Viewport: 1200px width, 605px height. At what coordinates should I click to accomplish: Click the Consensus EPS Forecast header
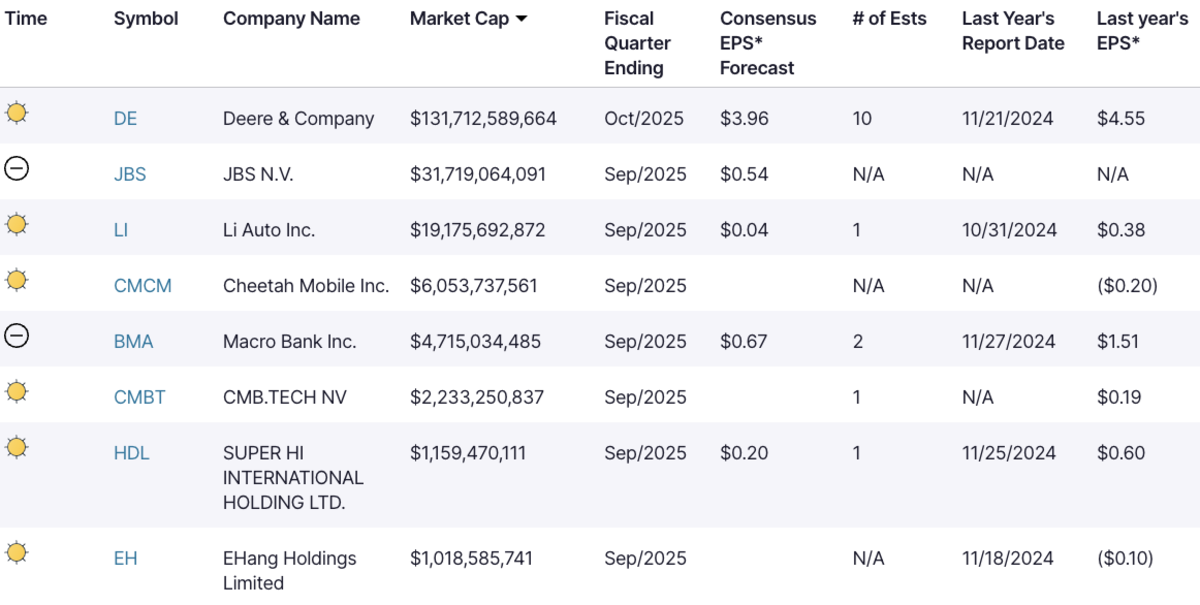(x=767, y=43)
